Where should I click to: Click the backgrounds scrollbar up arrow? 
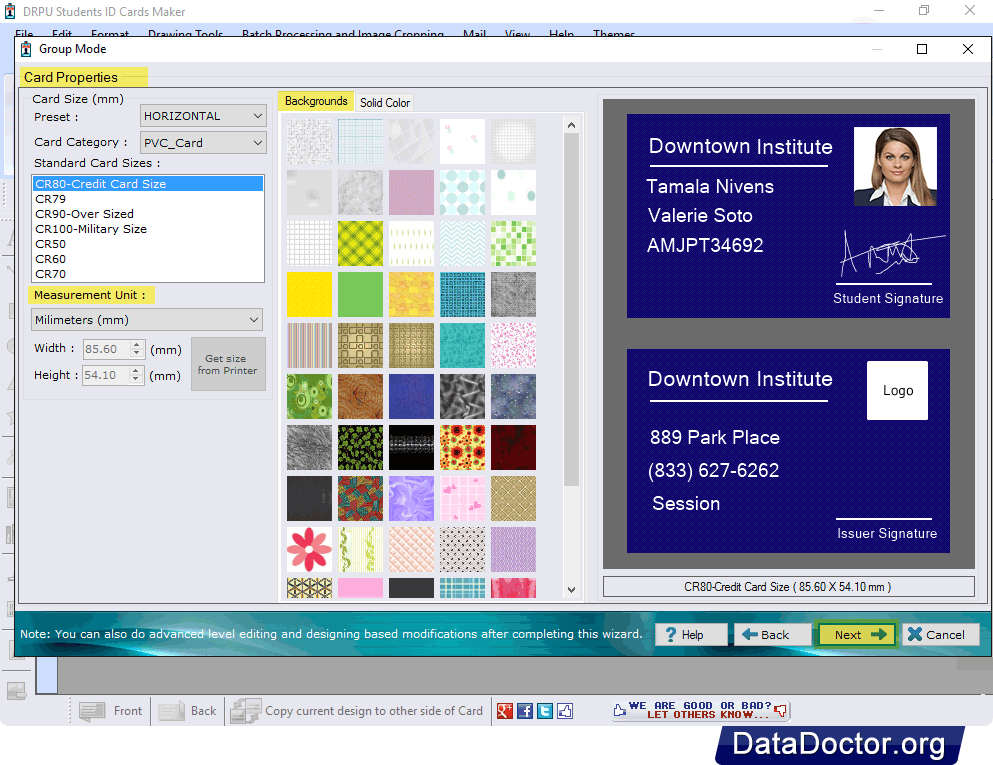[x=571, y=125]
